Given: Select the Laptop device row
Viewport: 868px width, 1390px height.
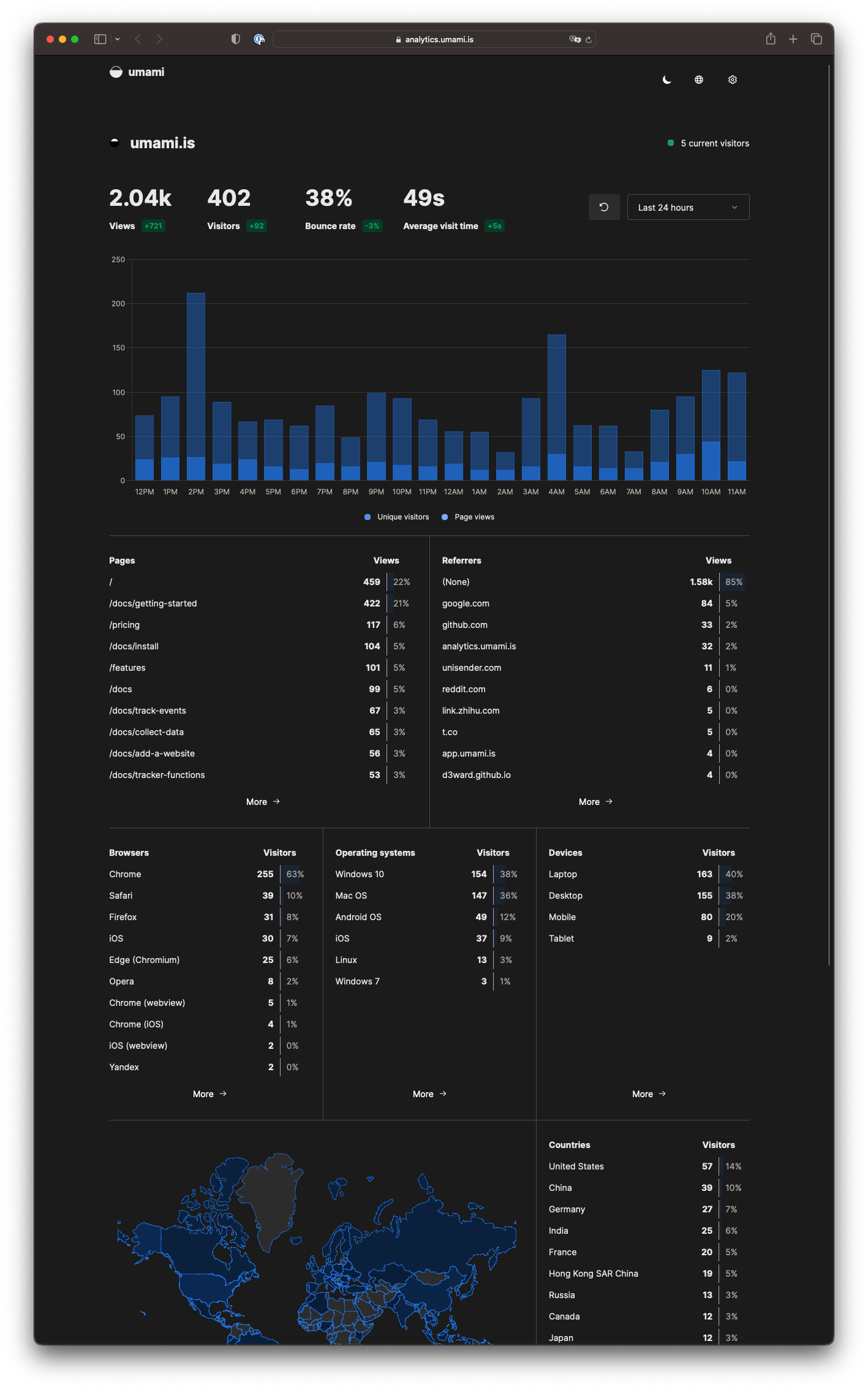Looking at the screenshot, I should coord(649,874).
